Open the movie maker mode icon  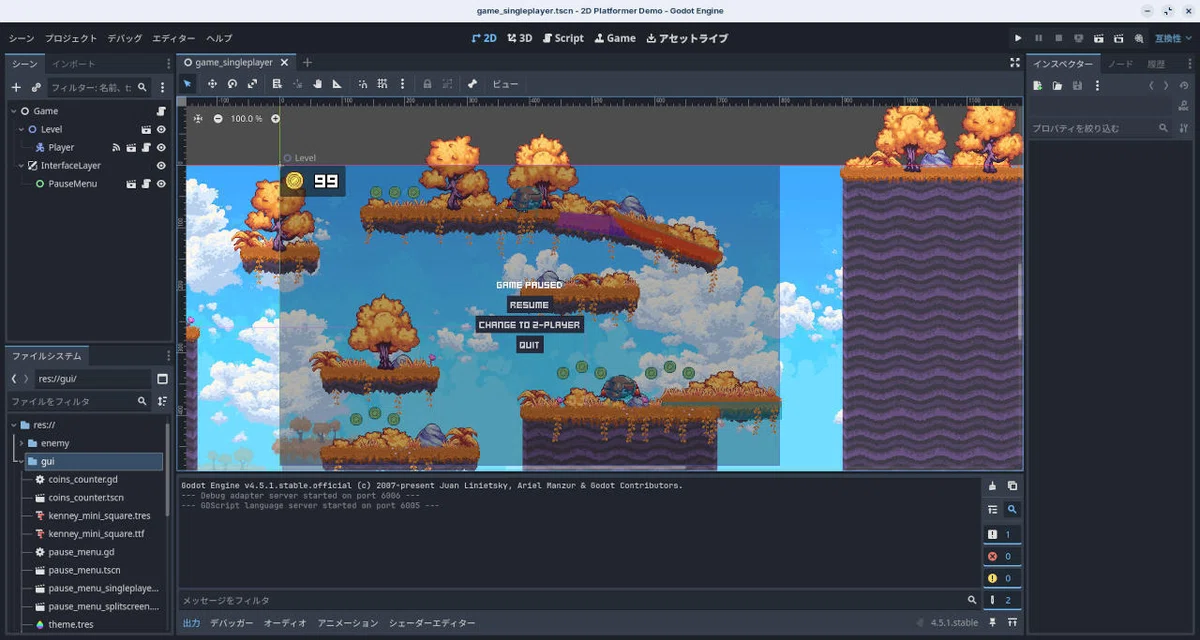tap(1139, 38)
